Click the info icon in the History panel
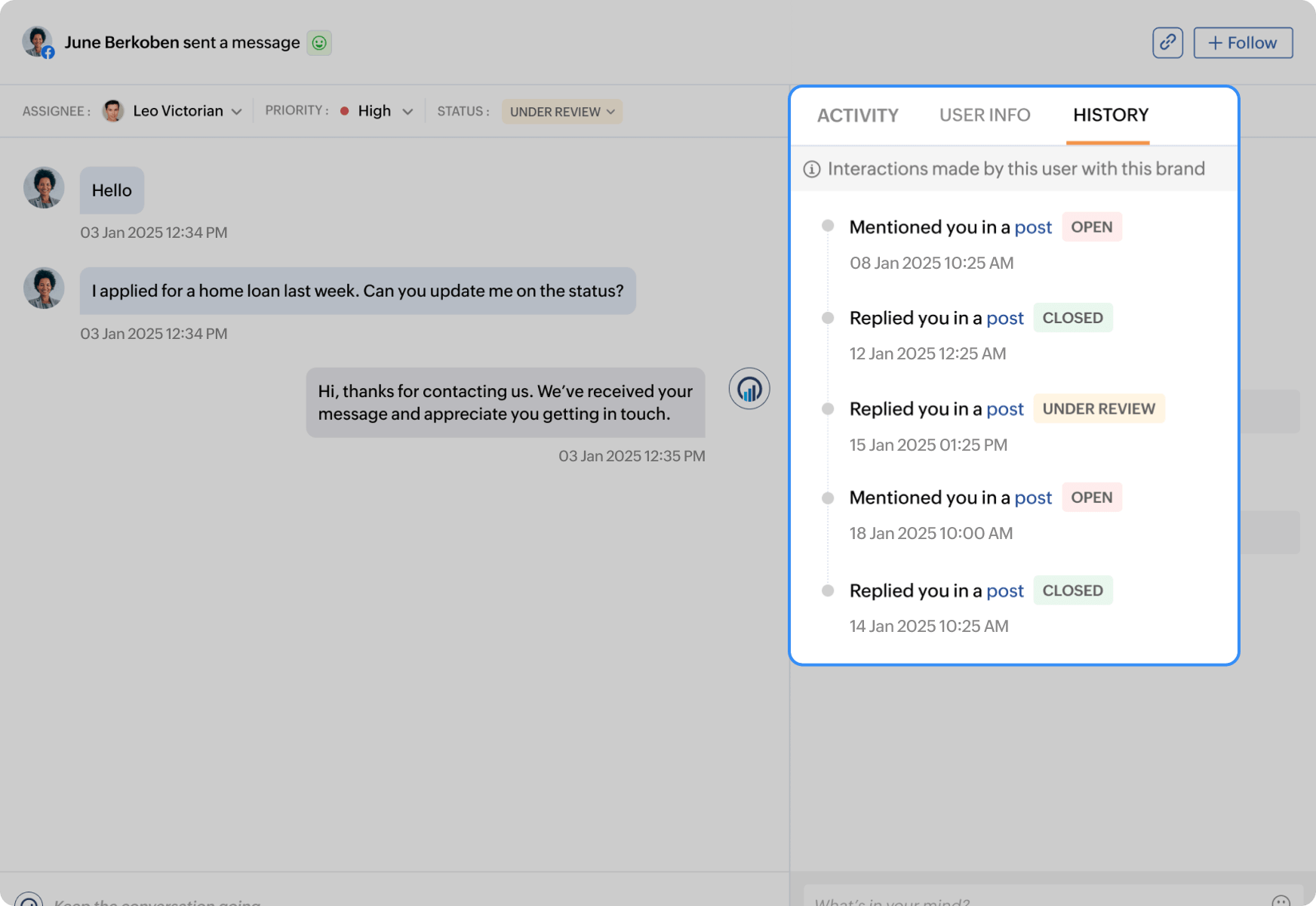This screenshot has height=906, width=1316. tap(811, 168)
